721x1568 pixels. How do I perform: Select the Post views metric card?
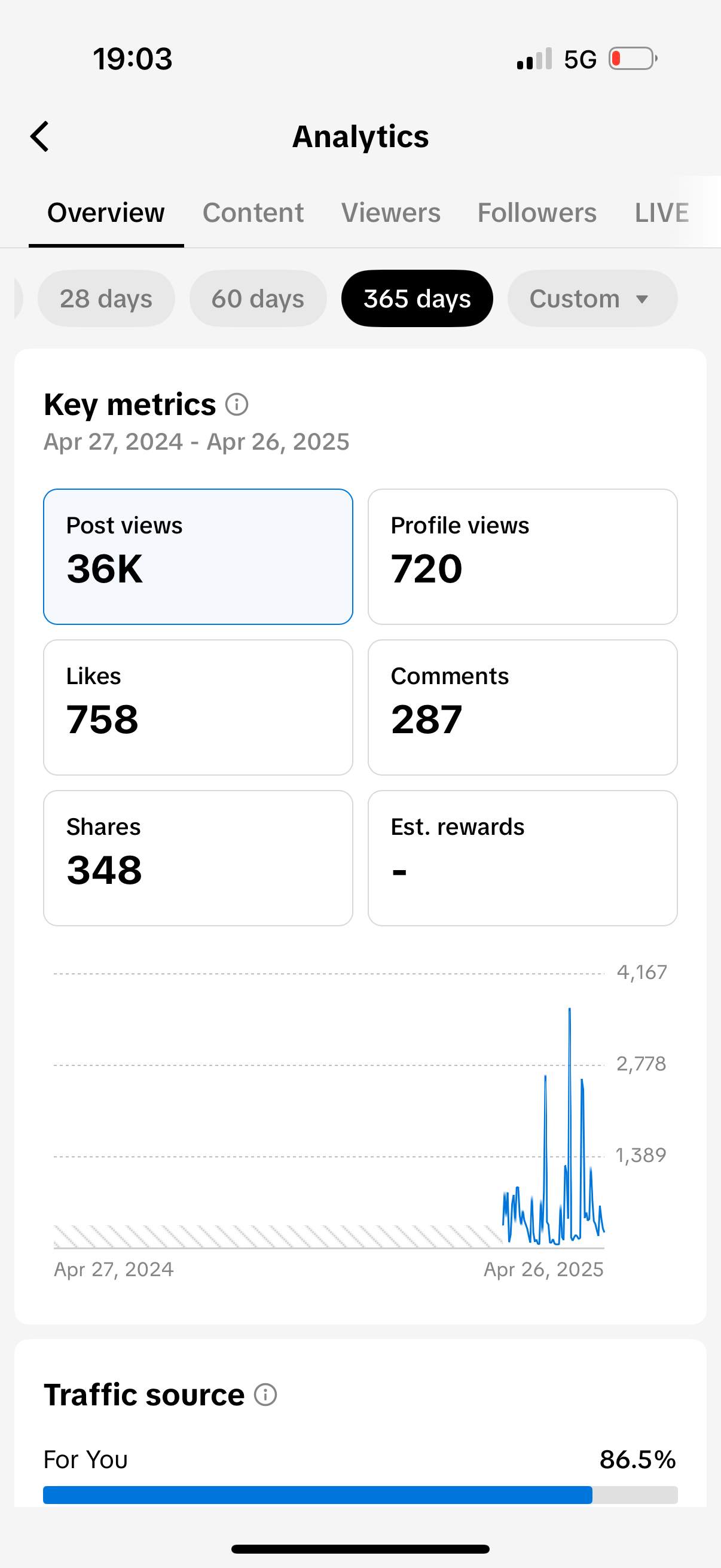198,557
